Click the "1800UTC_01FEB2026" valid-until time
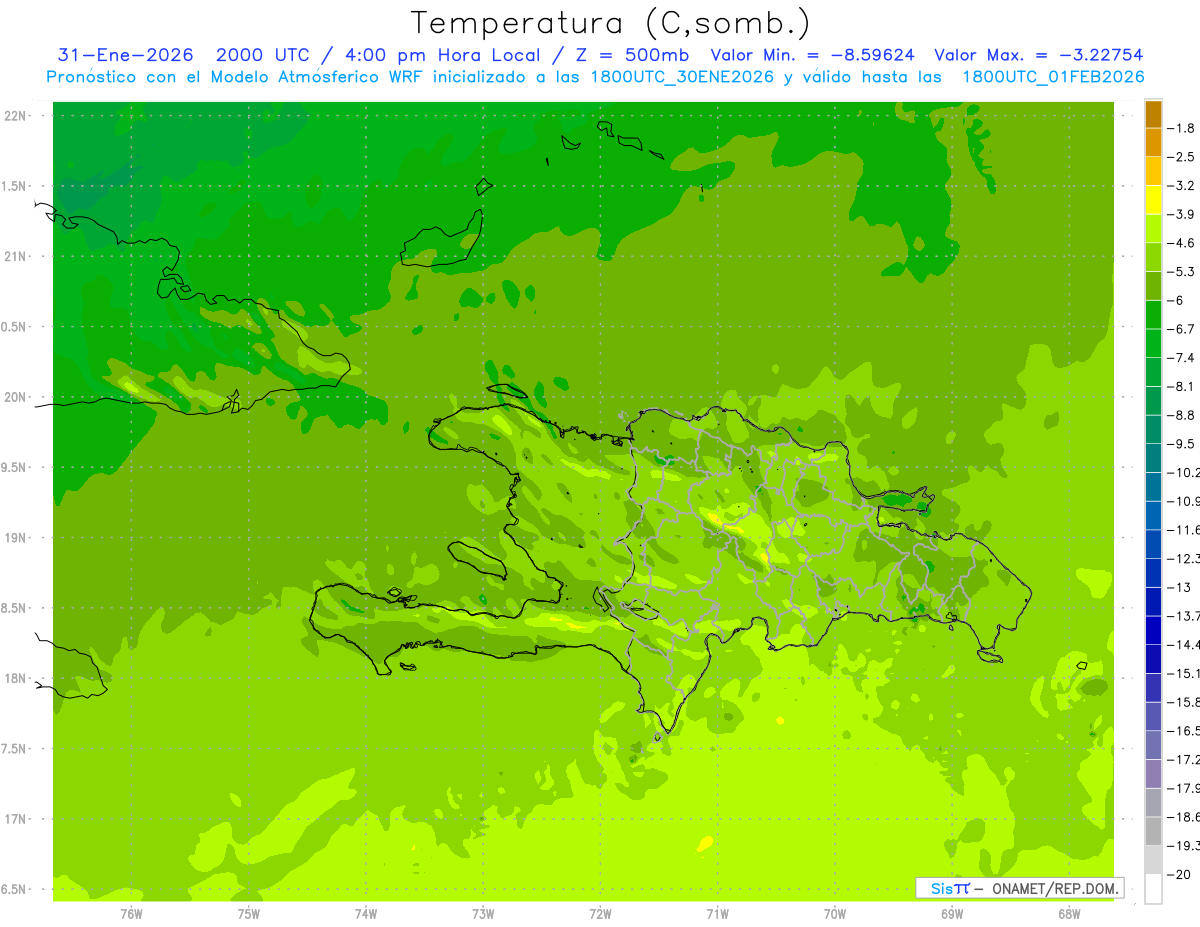Screen dimensions: 1200x927 1052,77
